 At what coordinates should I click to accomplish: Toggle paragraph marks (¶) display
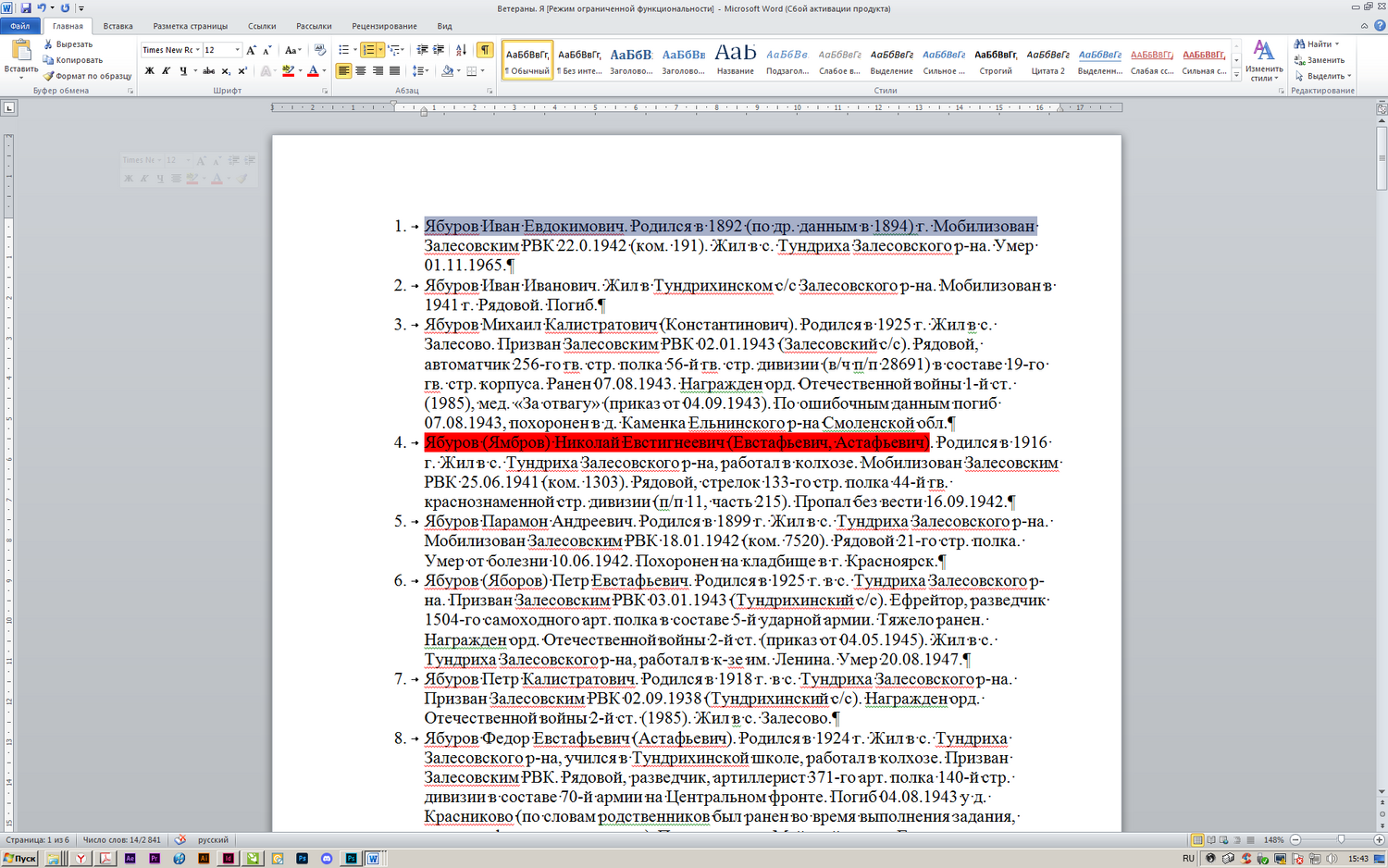(485, 50)
